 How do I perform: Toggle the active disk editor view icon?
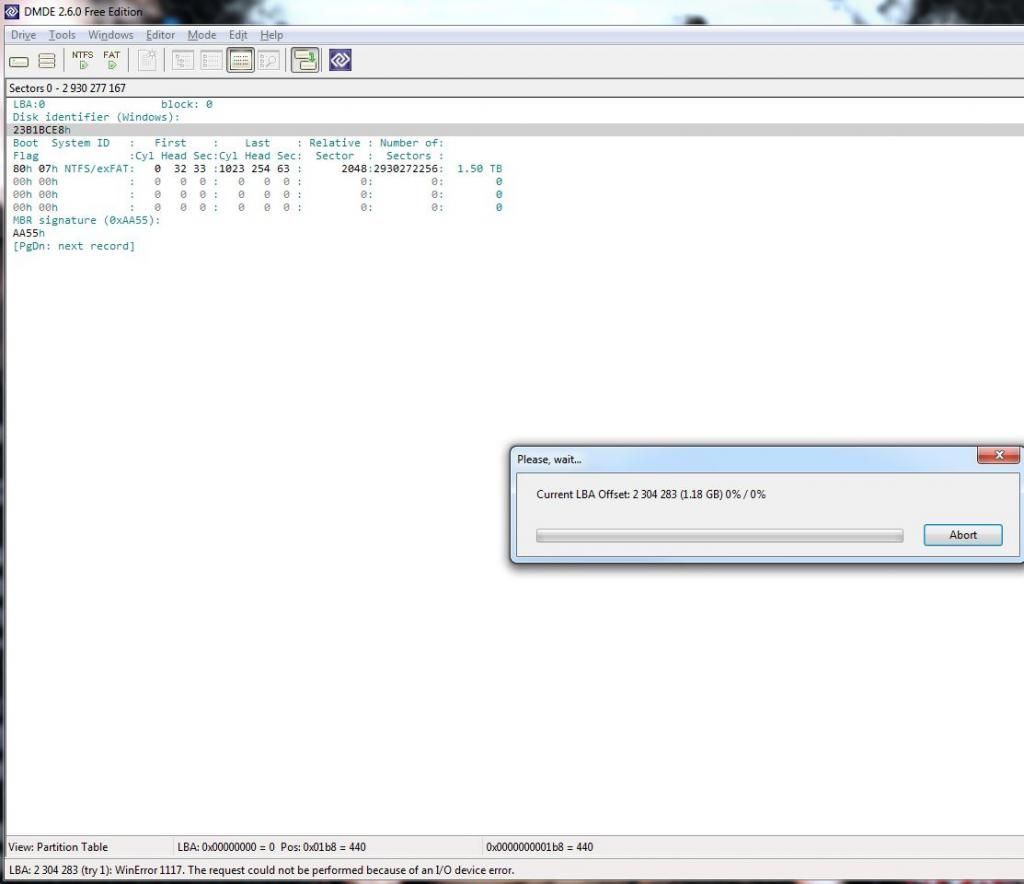pyautogui.click(x=240, y=61)
